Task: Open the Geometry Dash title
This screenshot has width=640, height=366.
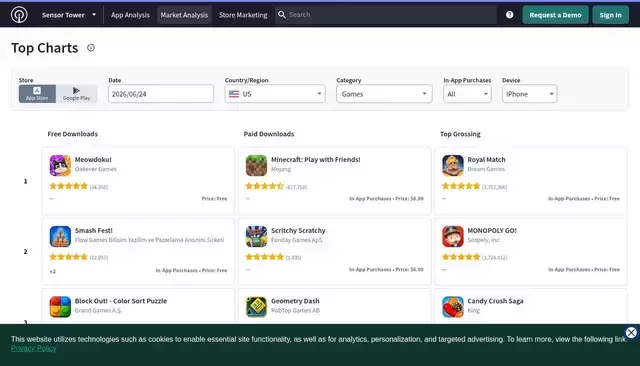Action: (295, 301)
